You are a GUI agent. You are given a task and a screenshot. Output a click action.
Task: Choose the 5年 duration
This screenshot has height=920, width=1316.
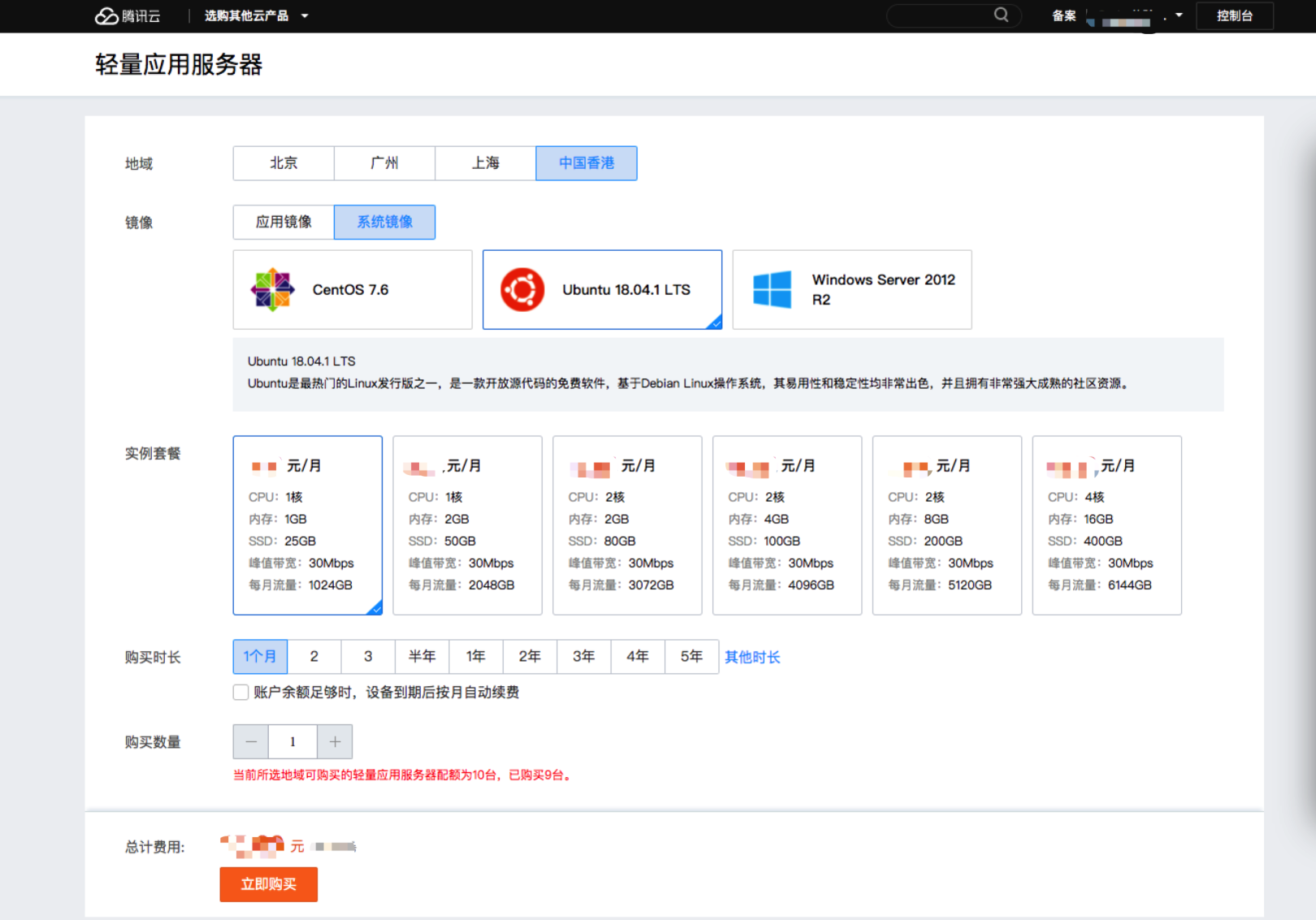692,656
